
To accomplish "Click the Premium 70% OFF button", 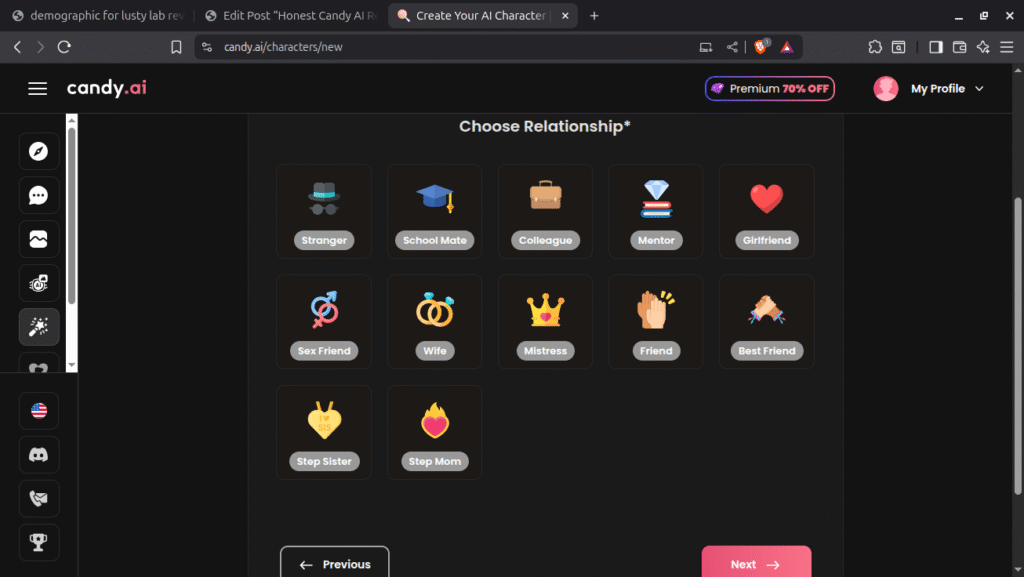I will [769, 89].
